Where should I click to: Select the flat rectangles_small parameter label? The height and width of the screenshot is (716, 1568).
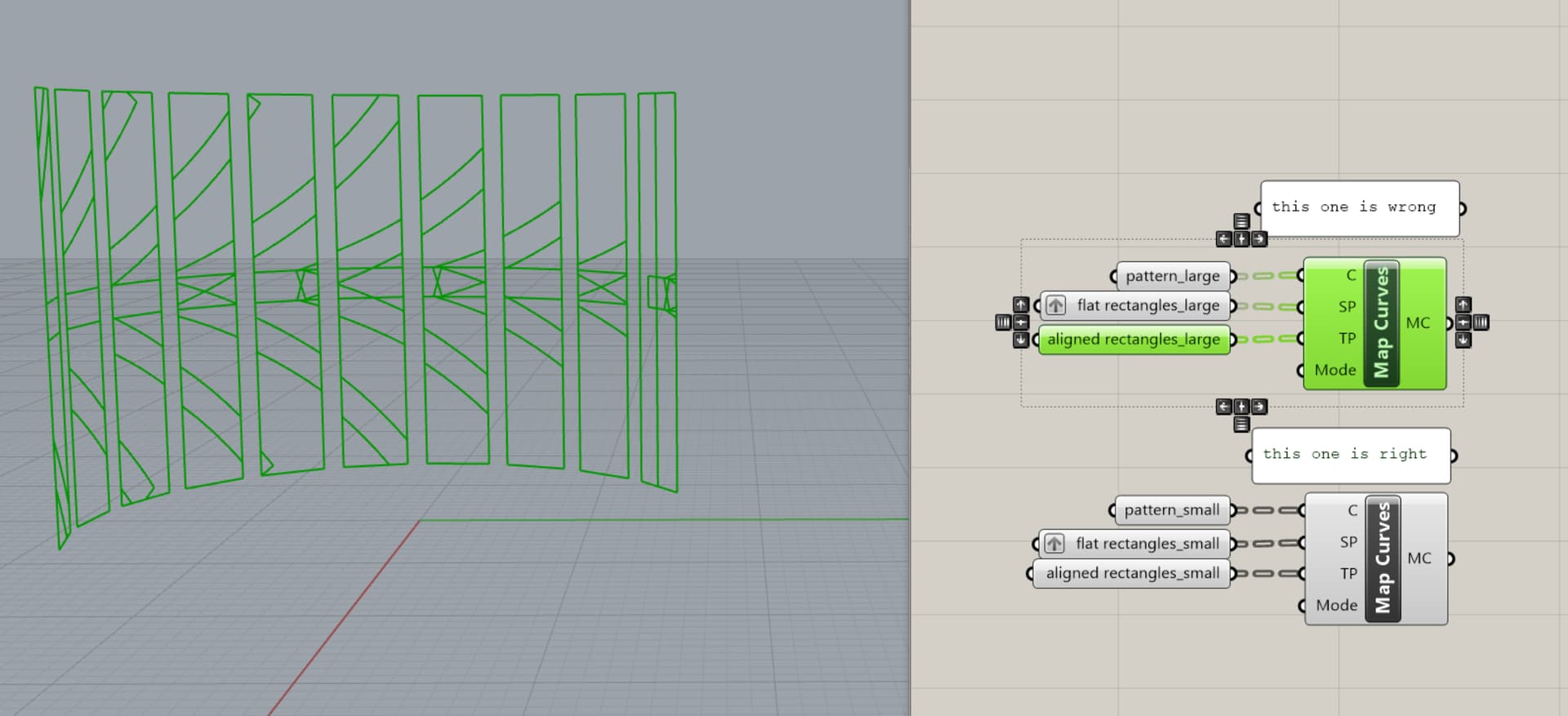coord(1147,543)
